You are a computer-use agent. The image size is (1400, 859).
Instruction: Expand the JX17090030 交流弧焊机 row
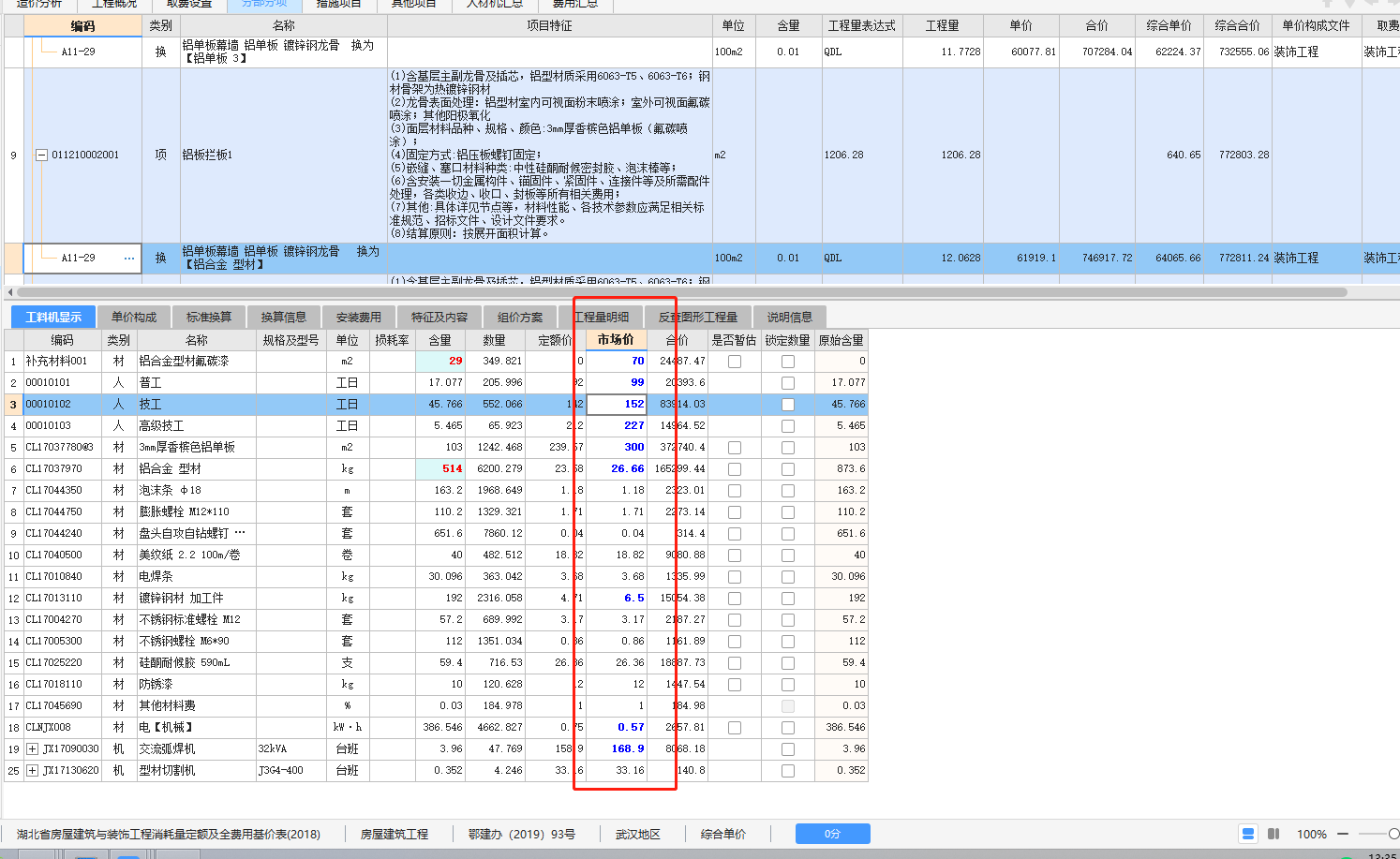(33, 749)
